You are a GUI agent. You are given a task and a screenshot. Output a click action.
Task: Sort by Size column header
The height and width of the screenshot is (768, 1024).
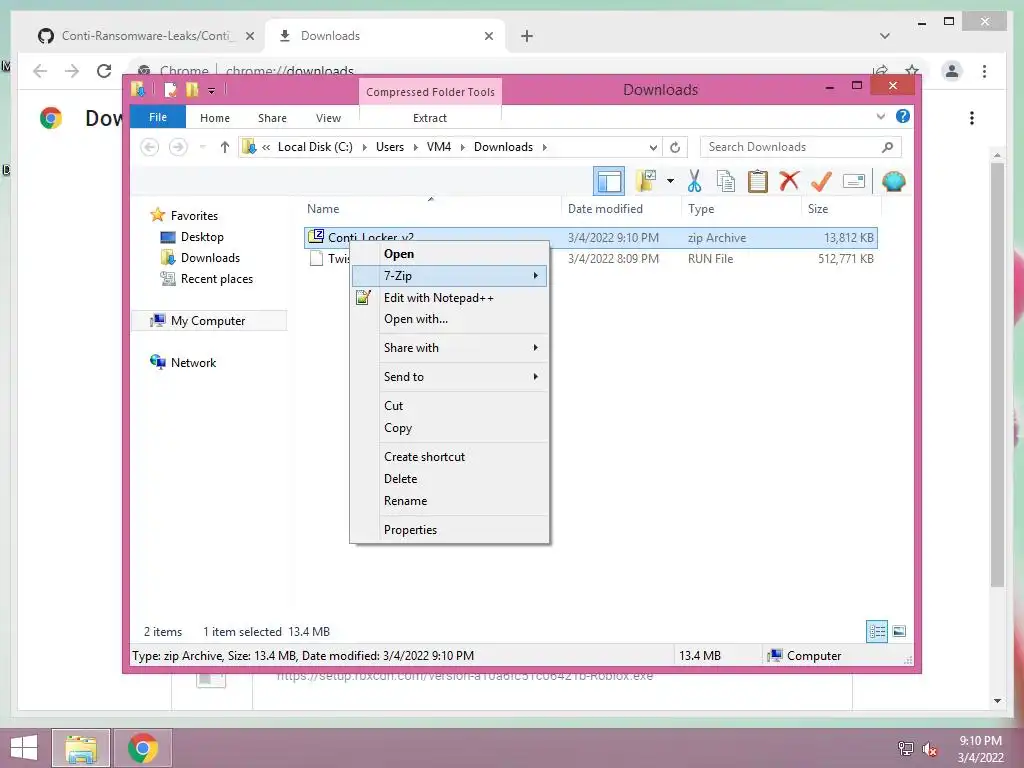point(841,209)
